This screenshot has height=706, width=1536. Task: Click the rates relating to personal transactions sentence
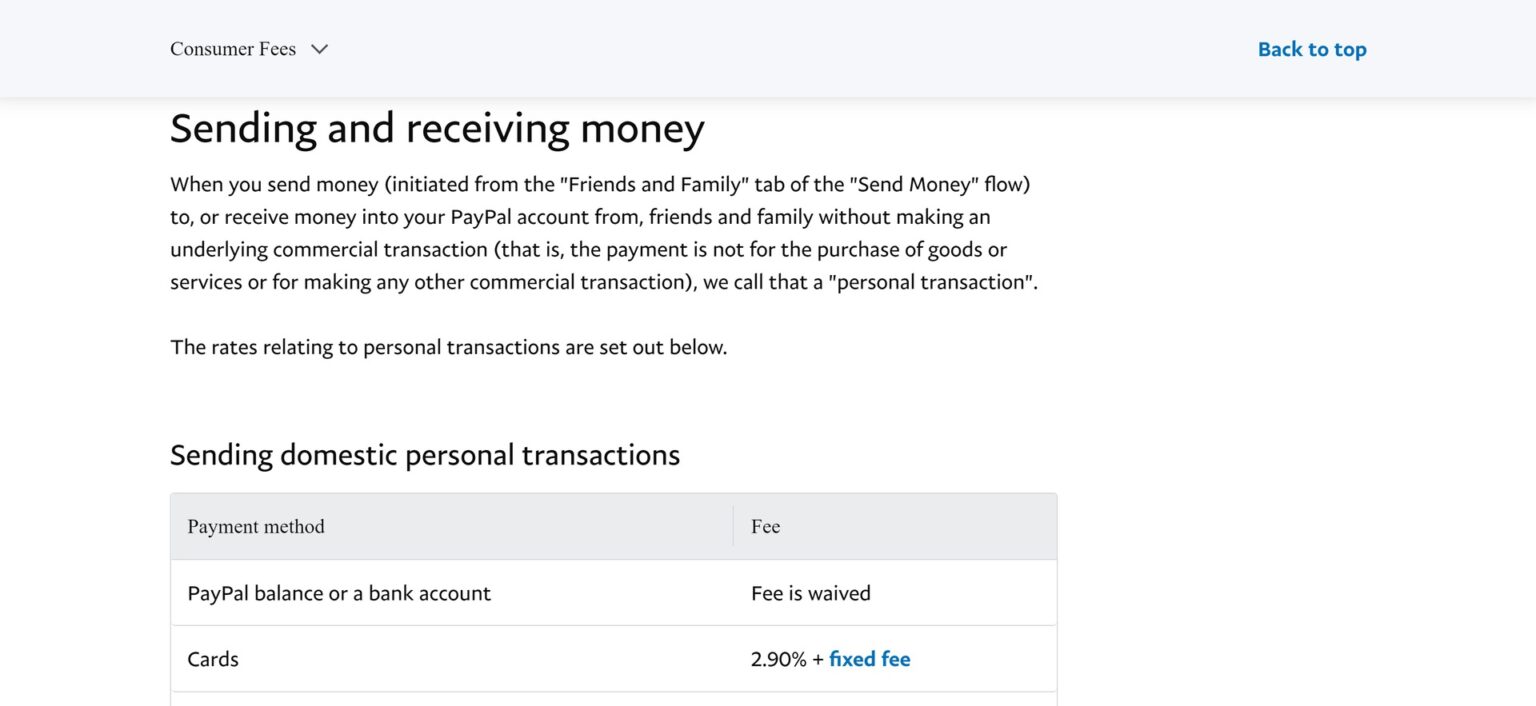(448, 347)
